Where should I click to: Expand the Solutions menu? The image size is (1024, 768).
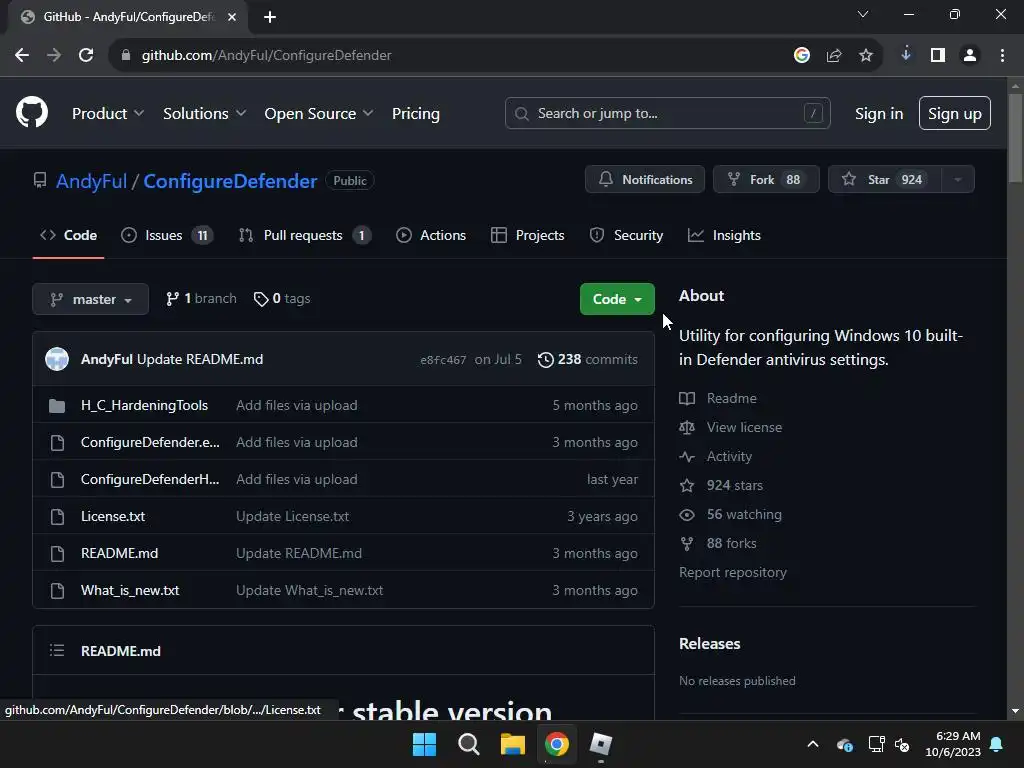click(204, 114)
